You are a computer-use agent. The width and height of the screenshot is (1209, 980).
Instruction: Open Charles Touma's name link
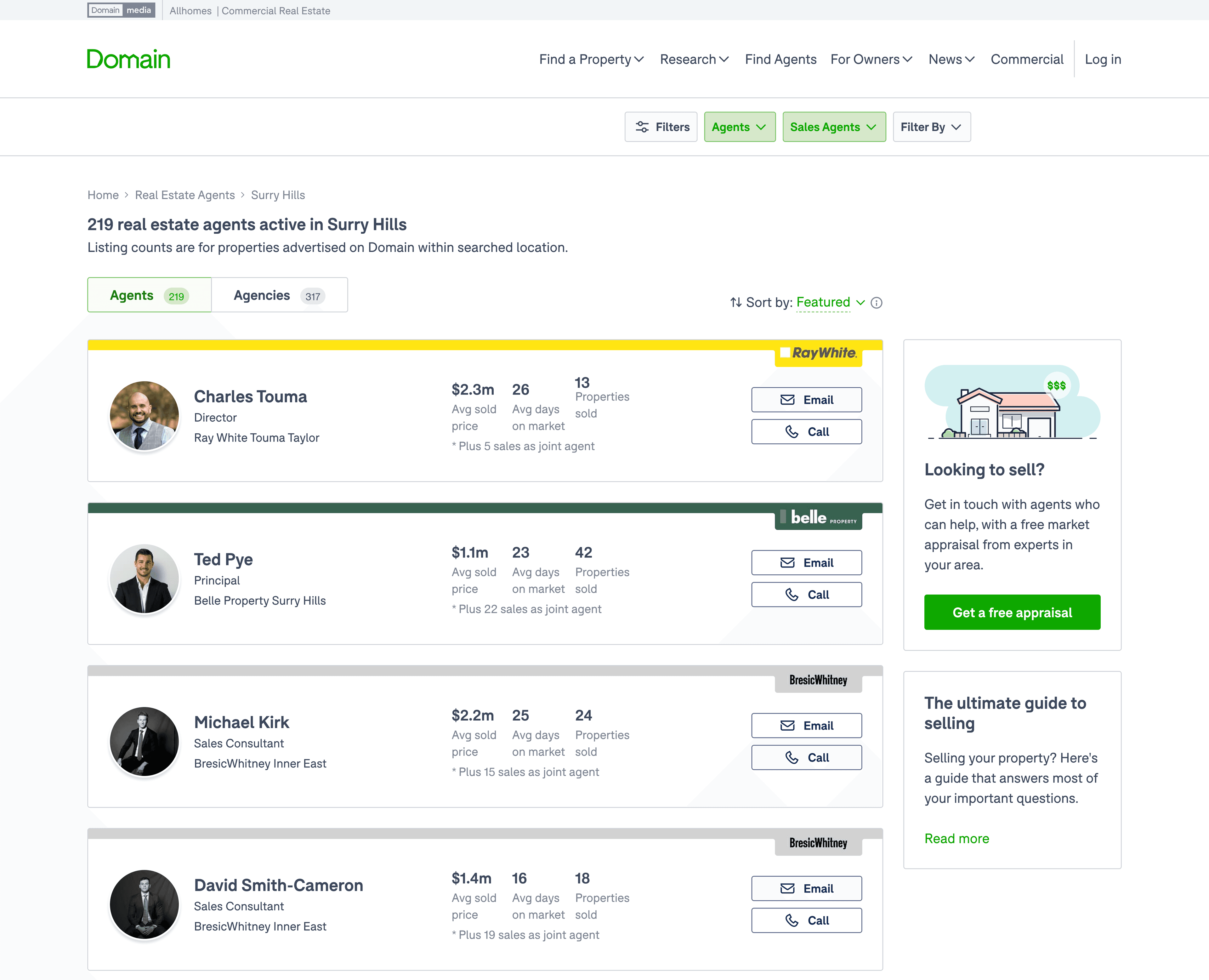250,396
